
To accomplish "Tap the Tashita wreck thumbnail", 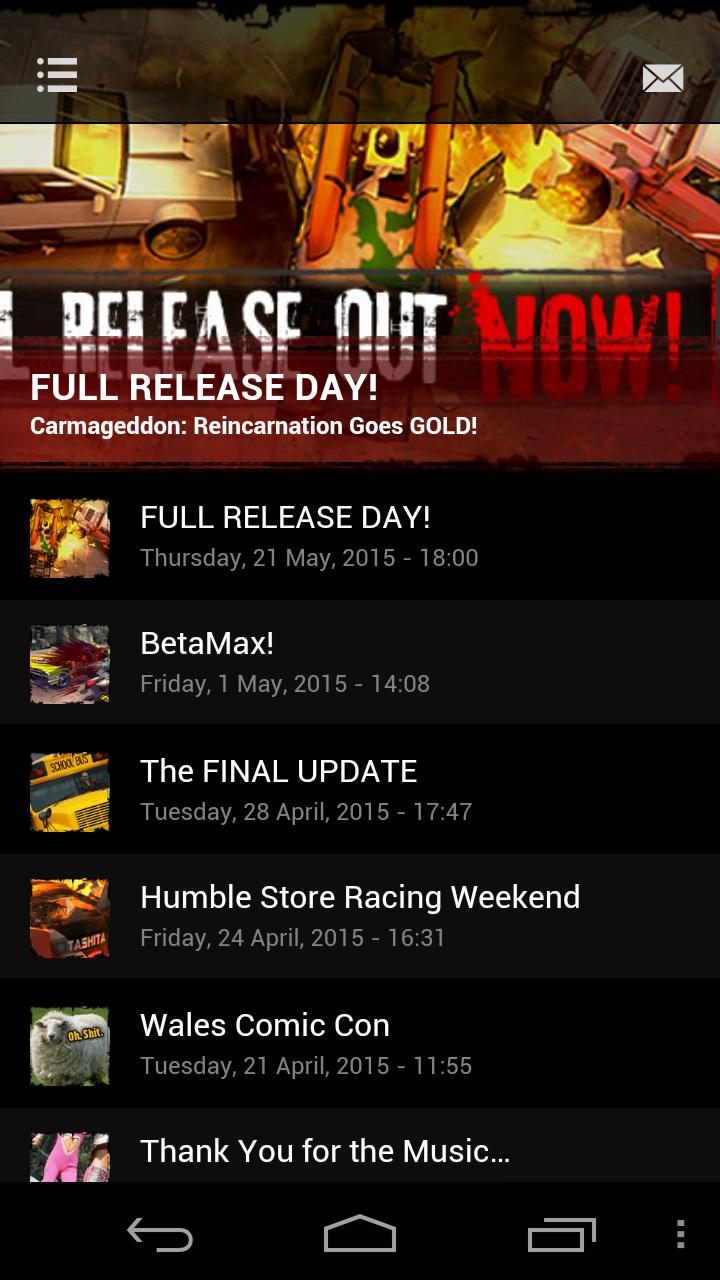I will tap(70, 918).
